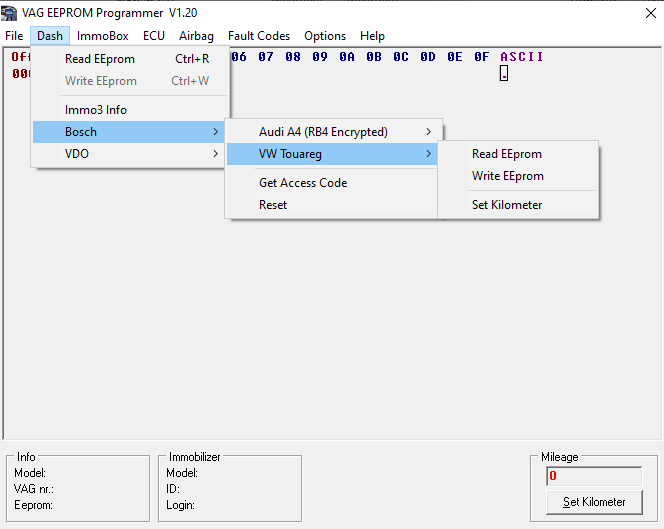
Task: Click the ASCII cell cursor box
Action: tap(504, 73)
